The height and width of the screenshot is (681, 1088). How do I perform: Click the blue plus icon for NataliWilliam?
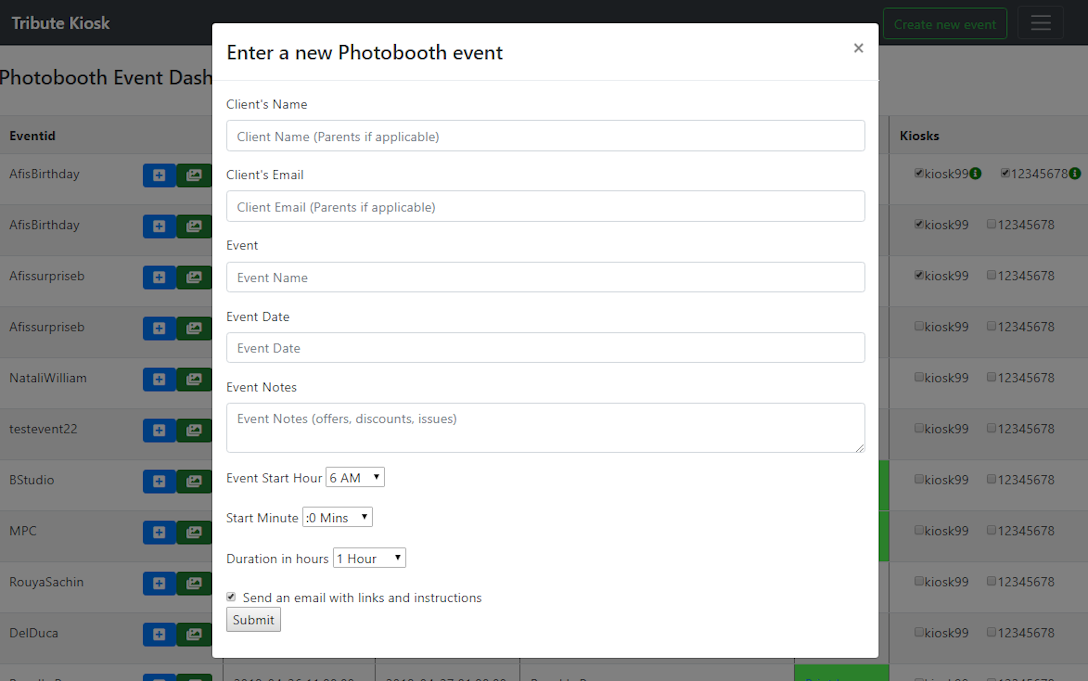[x=159, y=379]
